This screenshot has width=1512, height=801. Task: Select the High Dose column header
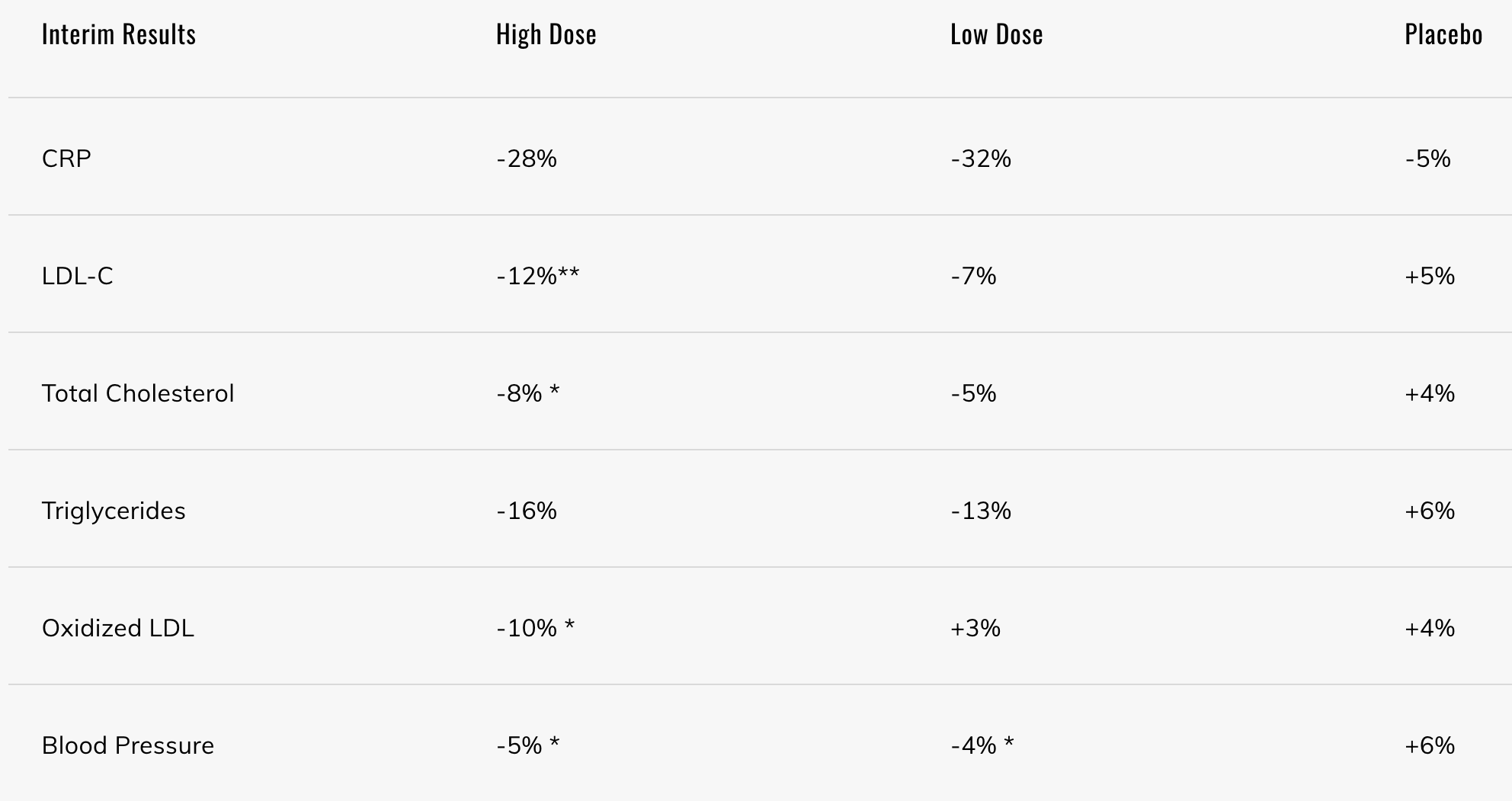click(546, 34)
